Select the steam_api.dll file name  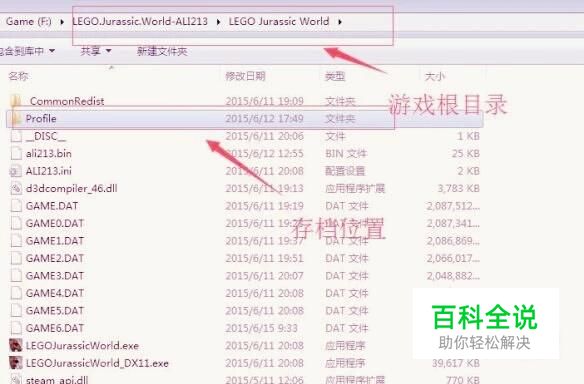click(x=57, y=380)
